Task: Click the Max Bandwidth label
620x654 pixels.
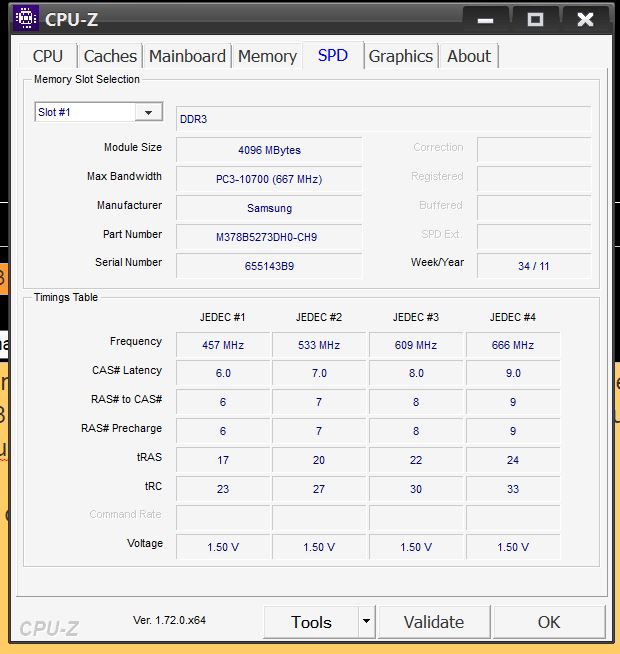Action: (124, 176)
